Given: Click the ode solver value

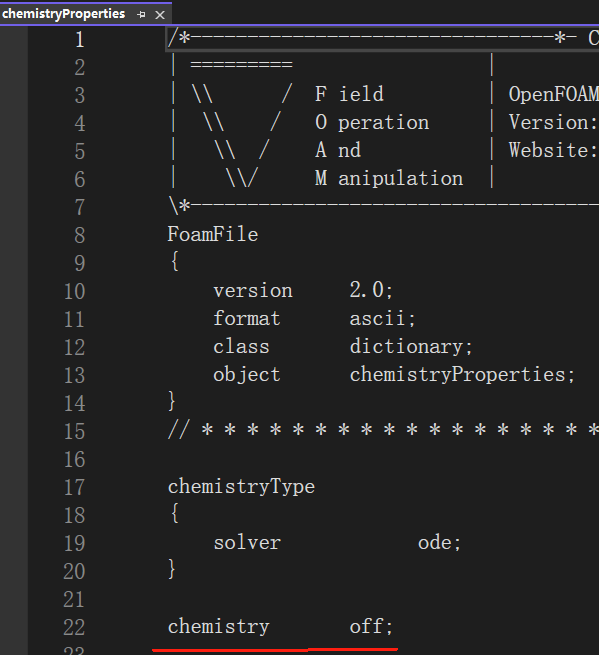Looking at the screenshot, I should coord(439,543).
